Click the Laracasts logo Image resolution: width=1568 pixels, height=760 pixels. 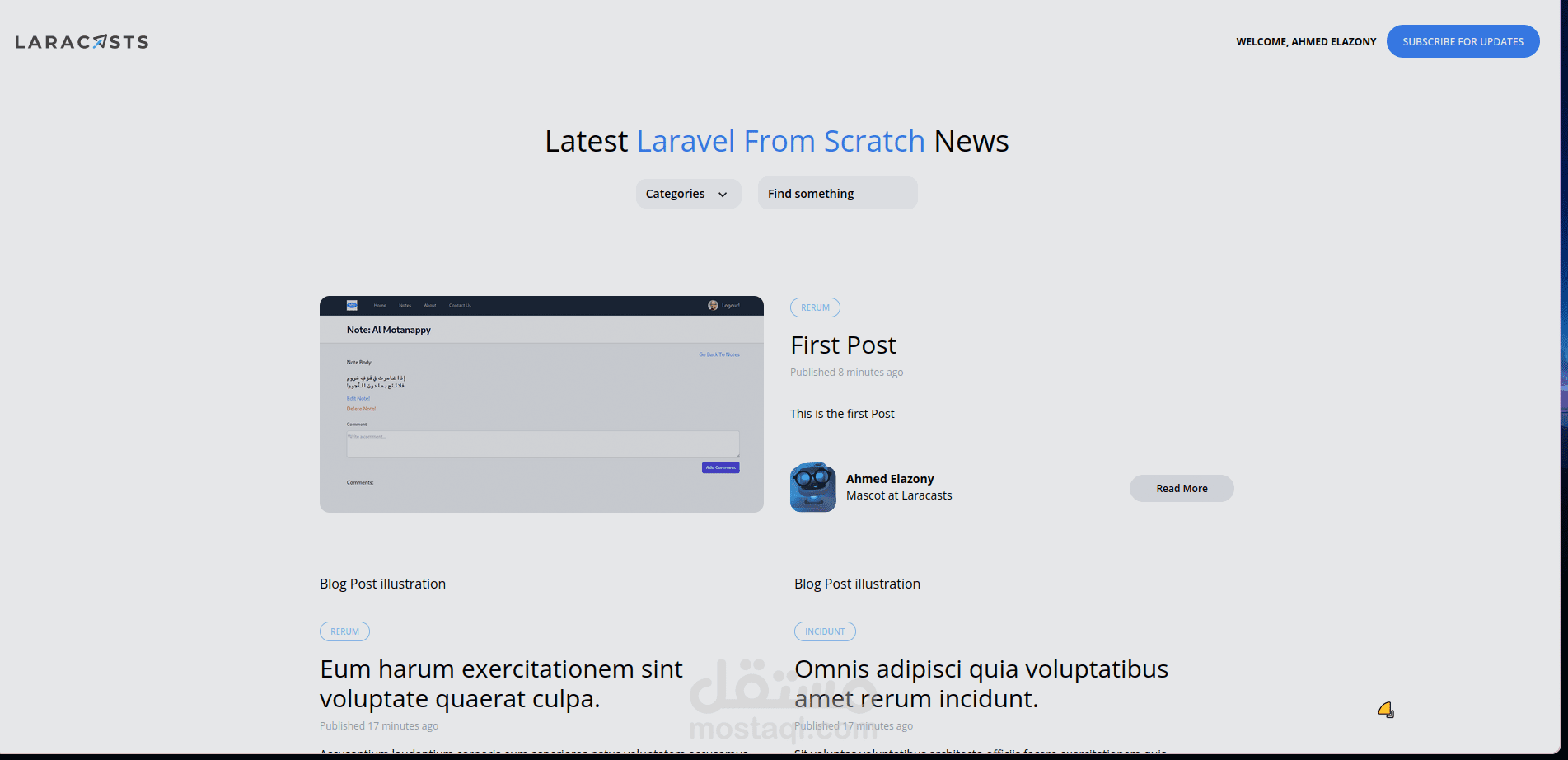(x=82, y=41)
